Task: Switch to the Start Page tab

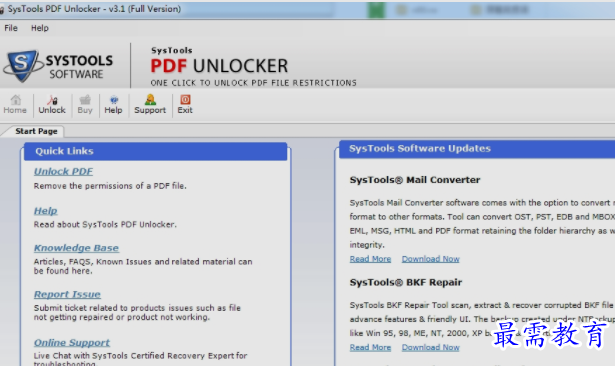Action: (36, 131)
